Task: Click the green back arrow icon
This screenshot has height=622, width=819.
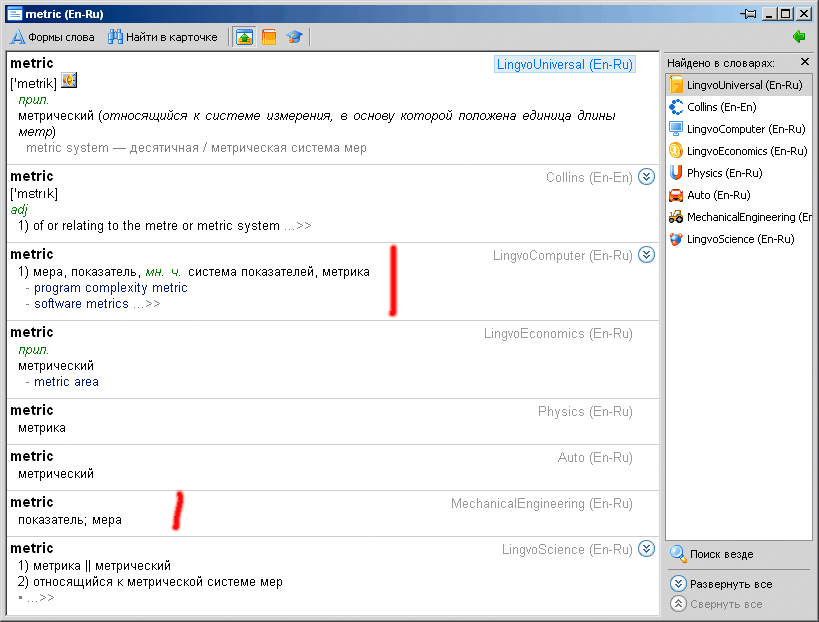Action: (x=799, y=37)
